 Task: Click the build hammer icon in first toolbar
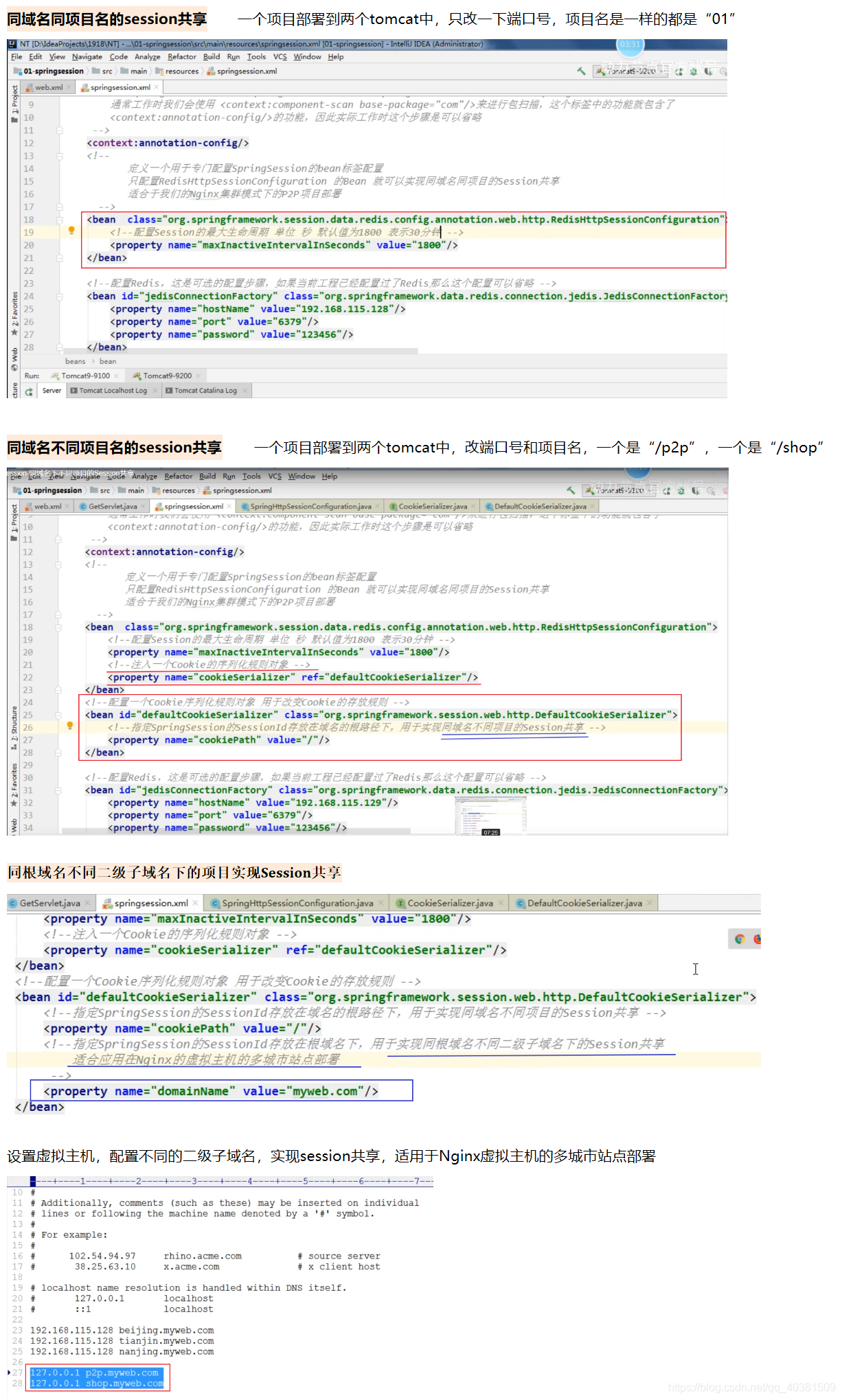pyautogui.click(x=581, y=71)
